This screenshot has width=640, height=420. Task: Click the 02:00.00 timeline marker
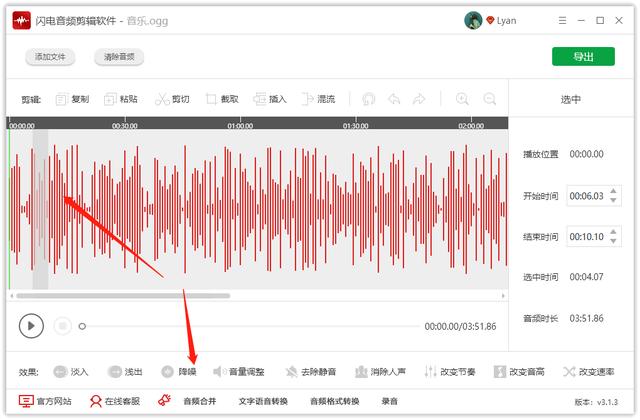pyautogui.click(x=471, y=126)
